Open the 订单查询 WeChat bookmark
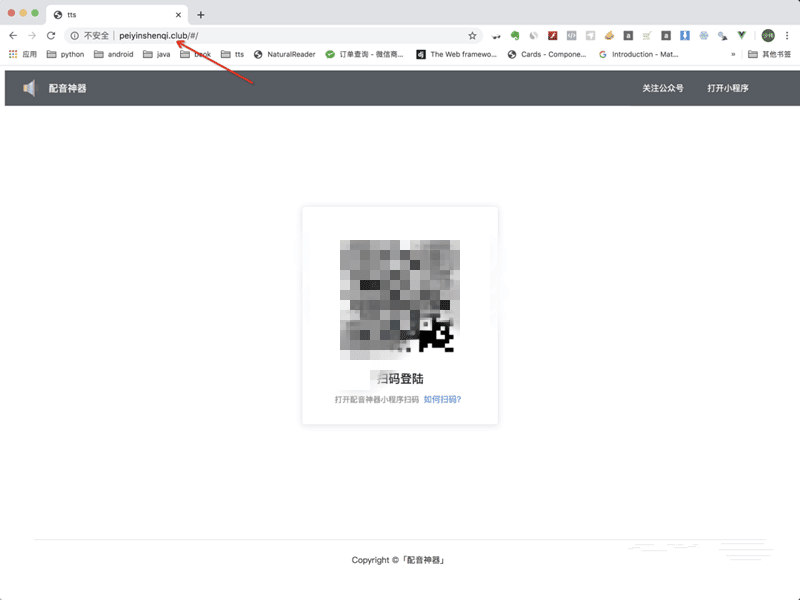Image resolution: width=800 pixels, height=600 pixels. click(x=364, y=54)
